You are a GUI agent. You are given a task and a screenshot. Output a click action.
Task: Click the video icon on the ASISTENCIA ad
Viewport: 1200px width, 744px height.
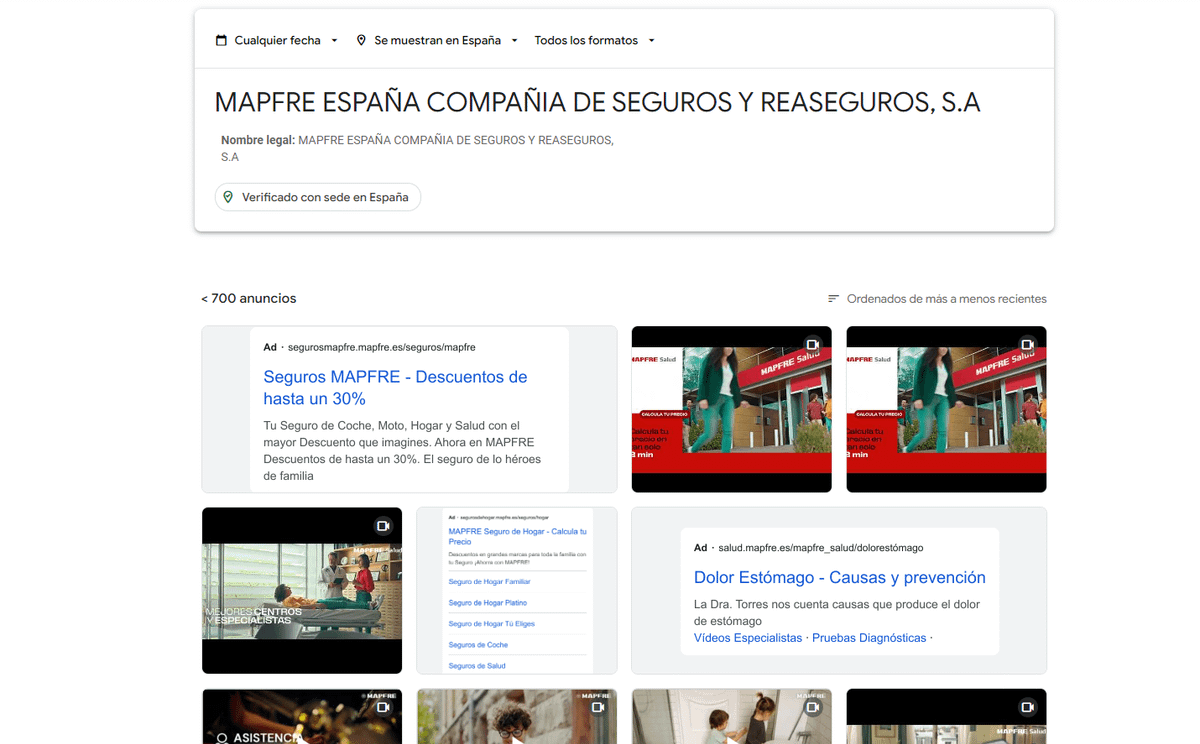pos(383,707)
